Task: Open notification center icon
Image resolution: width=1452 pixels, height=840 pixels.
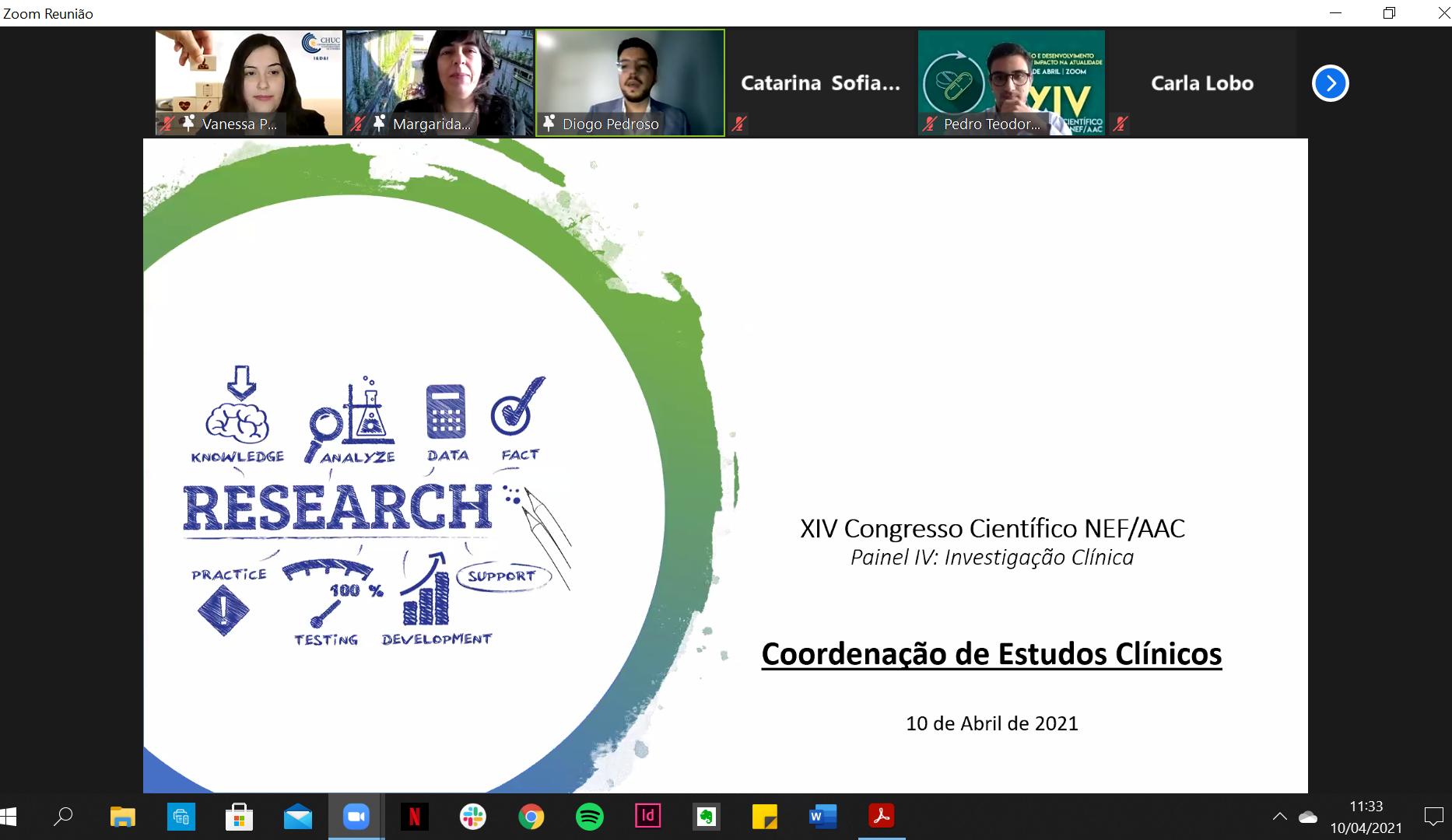Action: (1433, 817)
